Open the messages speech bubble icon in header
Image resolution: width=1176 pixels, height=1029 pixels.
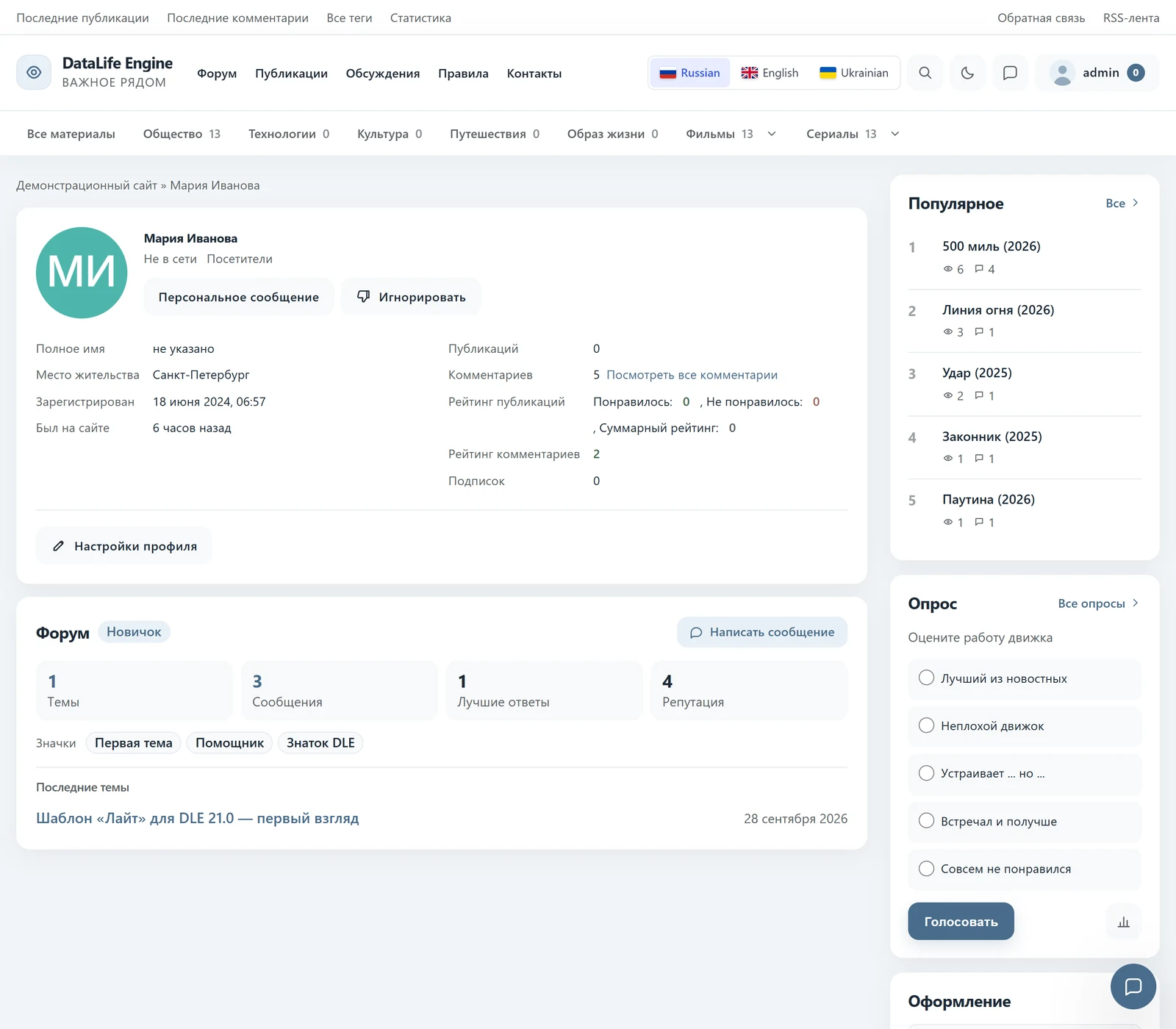[x=1011, y=73]
